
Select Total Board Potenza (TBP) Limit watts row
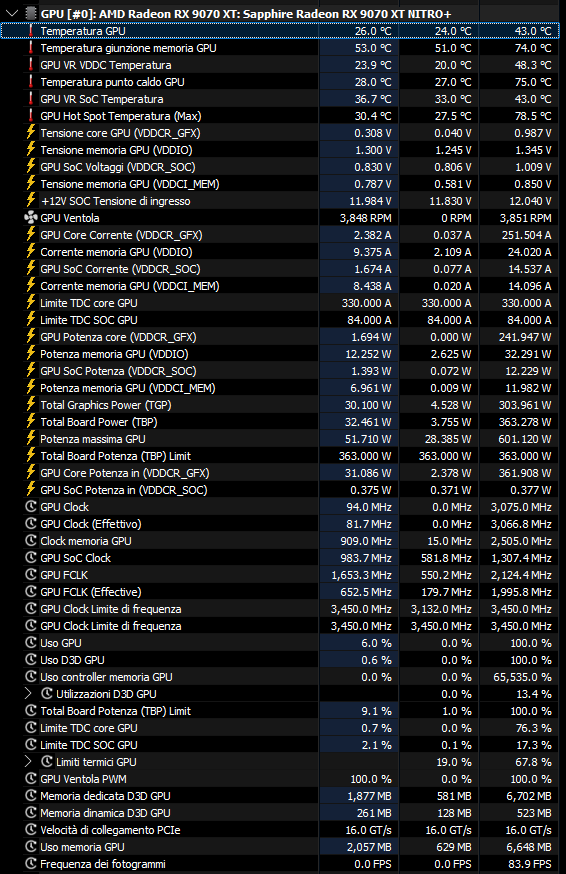pyautogui.click(x=280, y=456)
